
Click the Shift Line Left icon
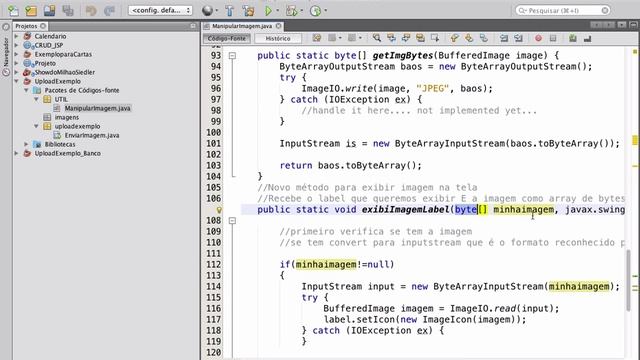tap(504, 38)
